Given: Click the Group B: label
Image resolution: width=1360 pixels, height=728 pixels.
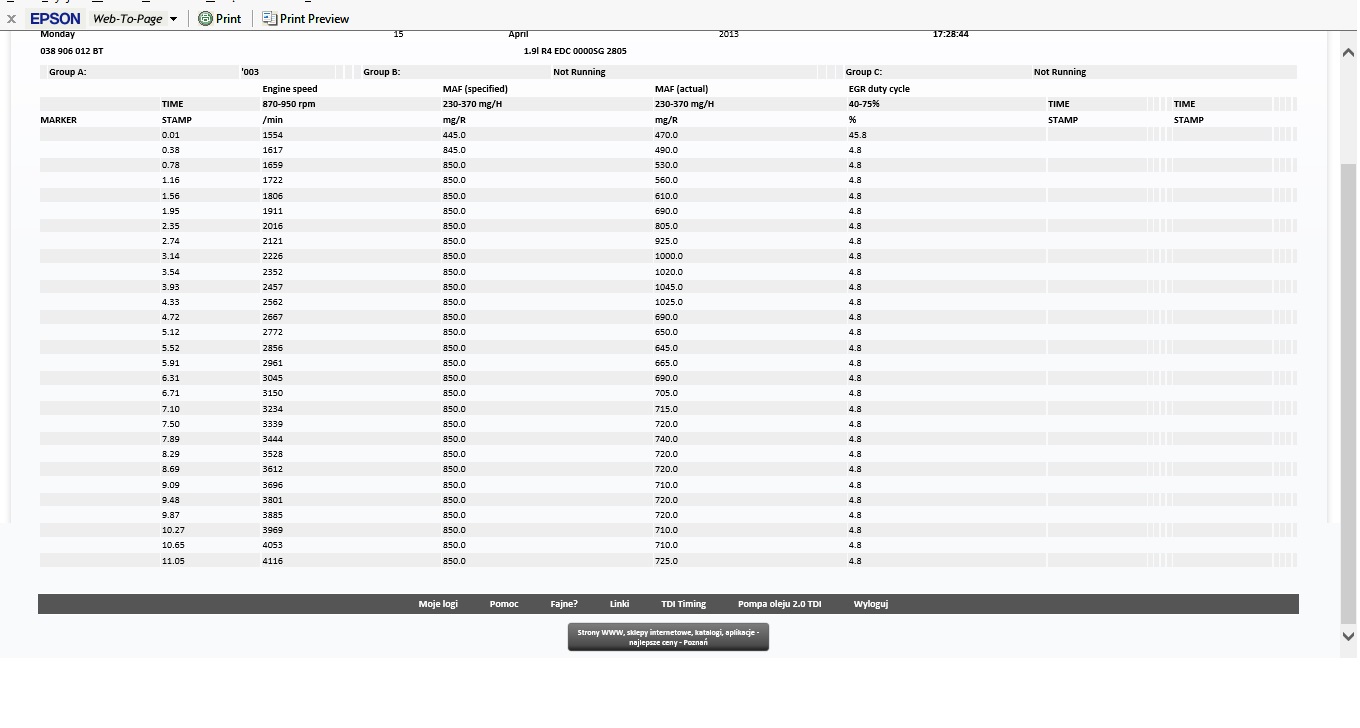Looking at the screenshot, I should [382, 72].
